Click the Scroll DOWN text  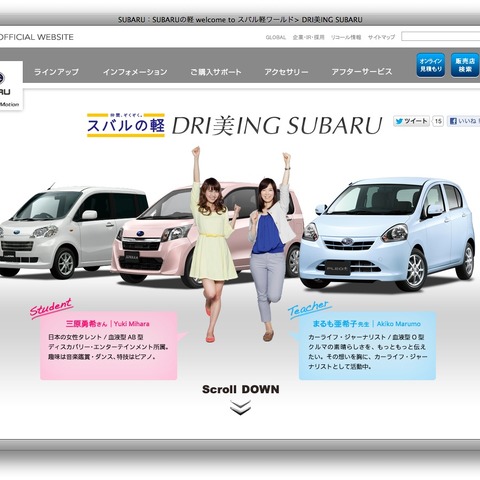(x=241, y=389)
